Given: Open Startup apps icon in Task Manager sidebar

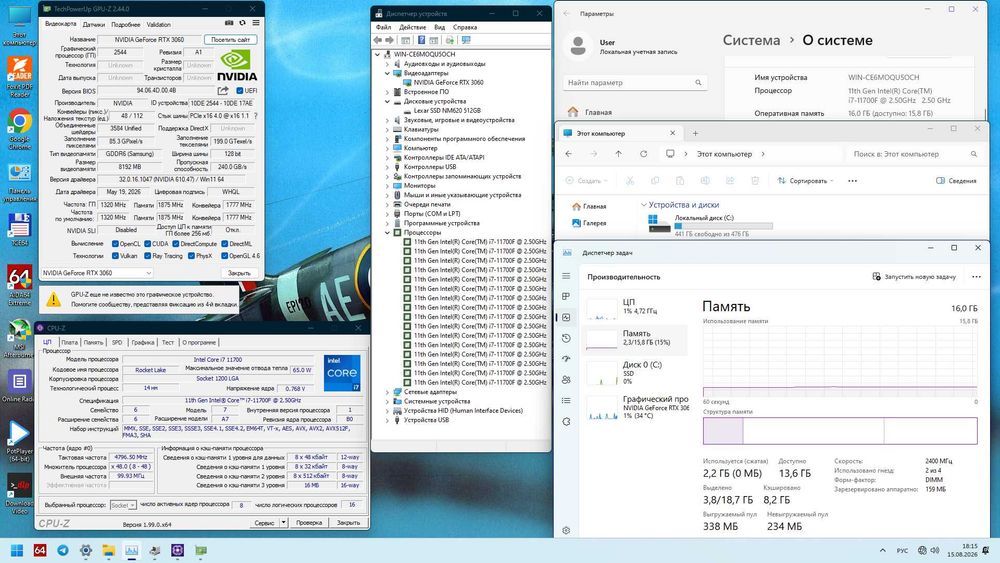Looking at the screenshot, I should click(566, 359).
